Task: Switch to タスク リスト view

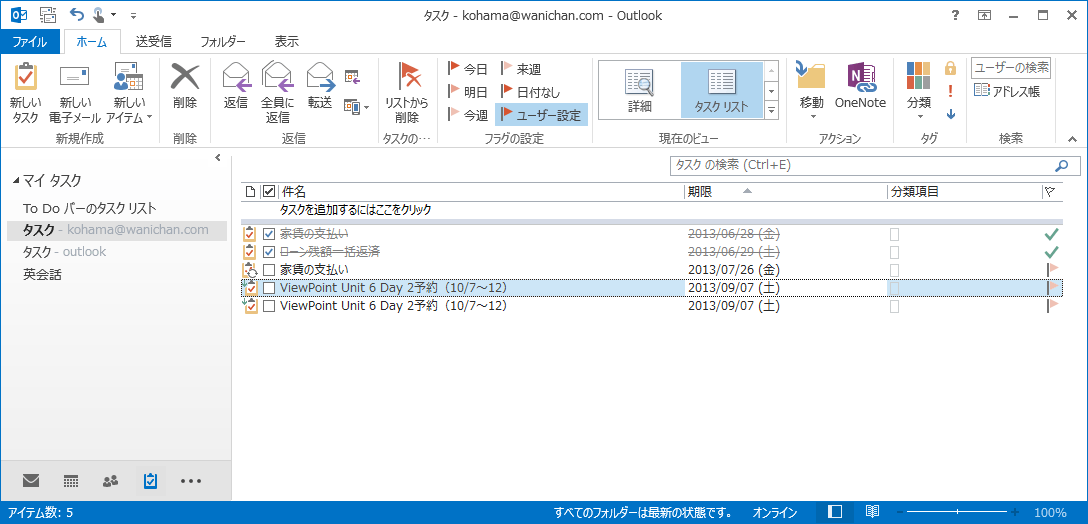Action: (722, 90)
